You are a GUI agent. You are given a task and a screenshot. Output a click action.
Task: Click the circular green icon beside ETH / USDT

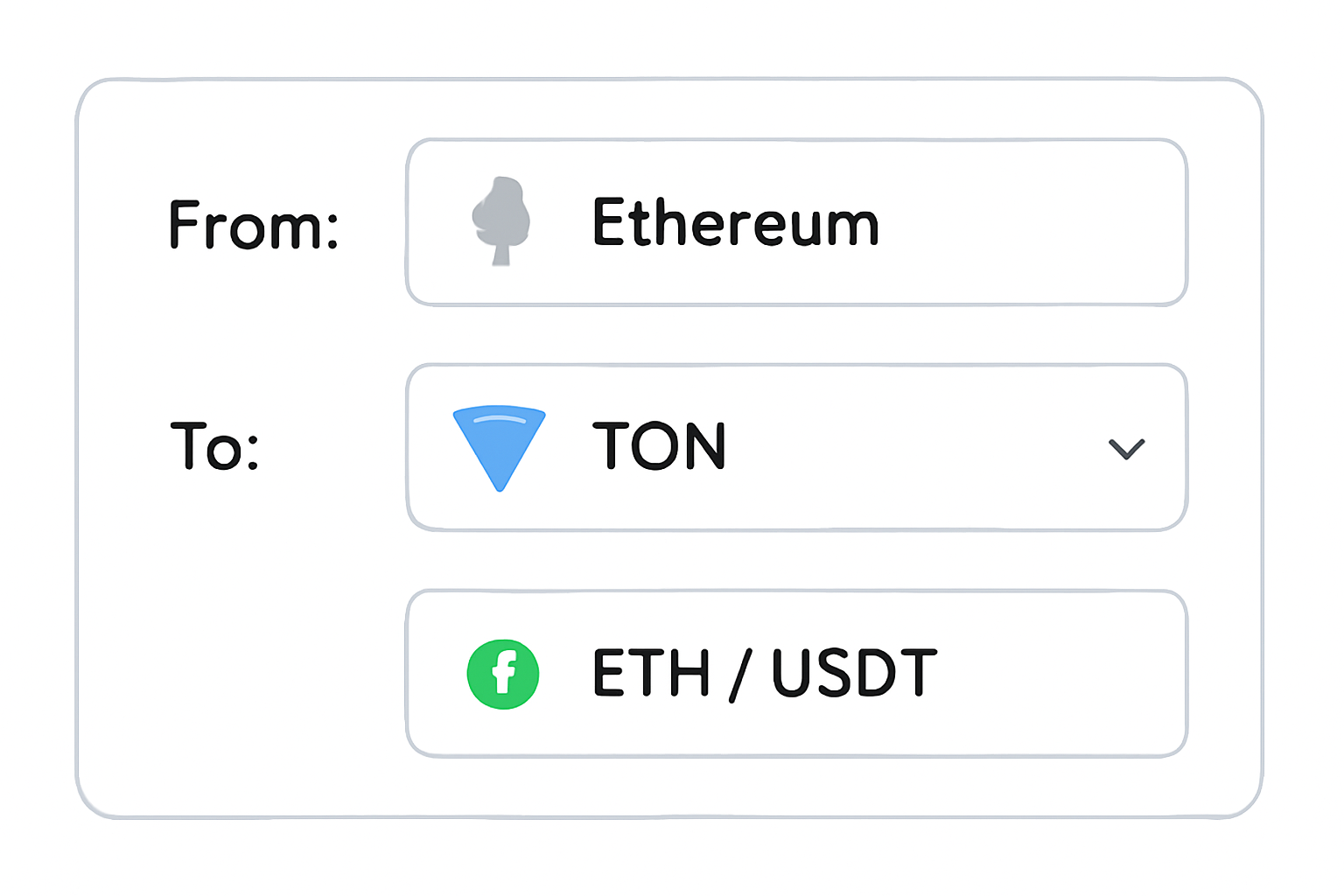503,673
